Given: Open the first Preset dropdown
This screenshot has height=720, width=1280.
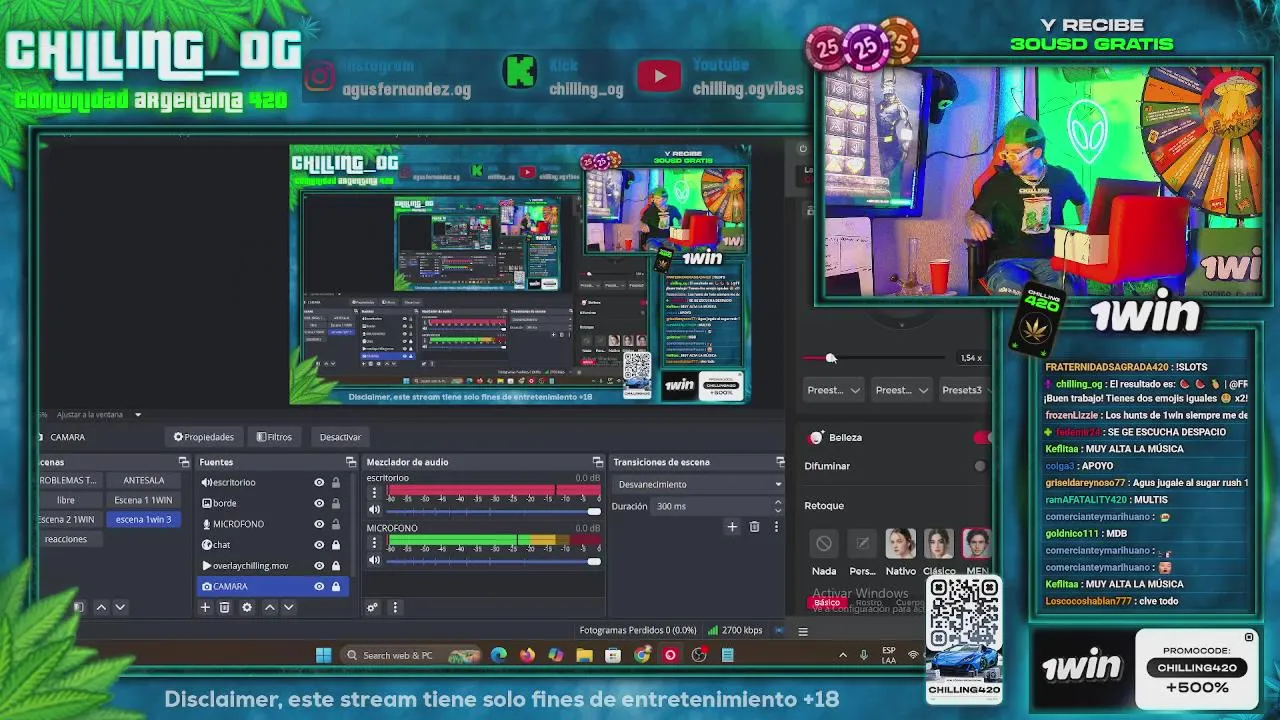Looking at the screenshot, I should [x=833, y=390].
